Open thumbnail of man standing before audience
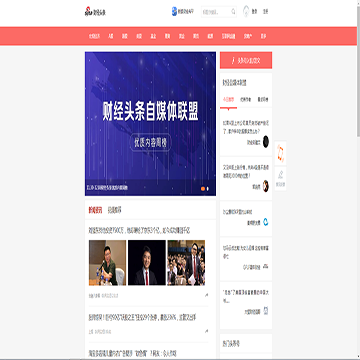The height and width of the screenshot is (360, 360). coord(186,263)
